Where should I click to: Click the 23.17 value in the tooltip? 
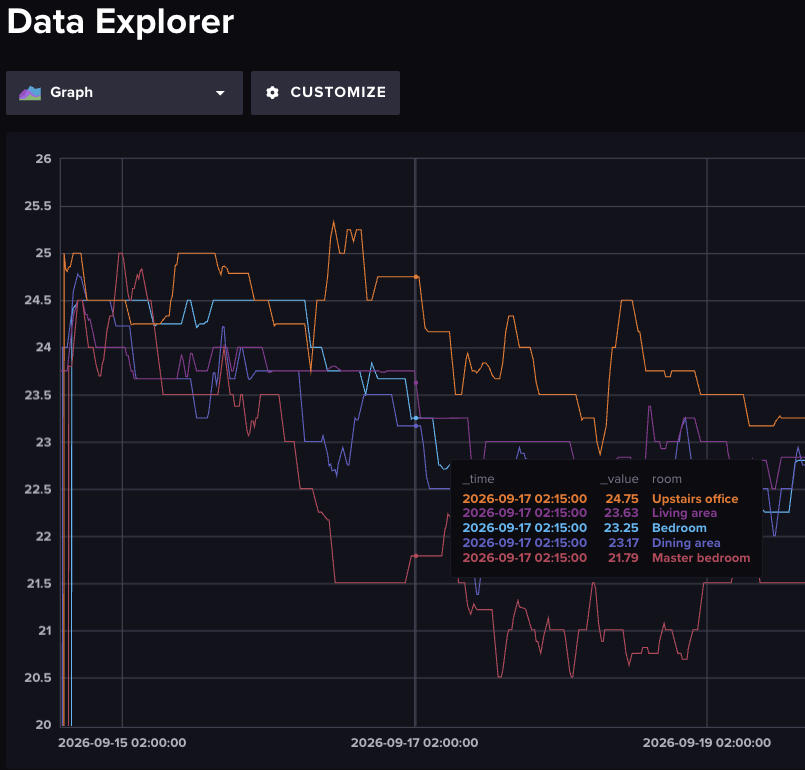tap(623, 543)
